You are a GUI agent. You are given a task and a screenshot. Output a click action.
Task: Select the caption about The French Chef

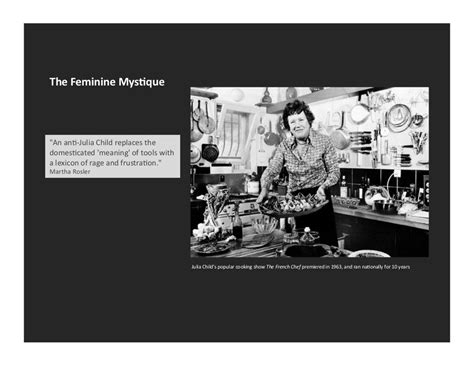[x=301, y=267]
